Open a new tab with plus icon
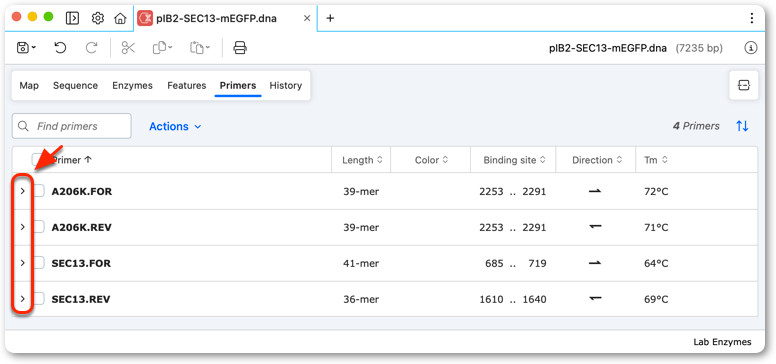The width and height of the screenshot is (776, 364). tap(331, 18)
